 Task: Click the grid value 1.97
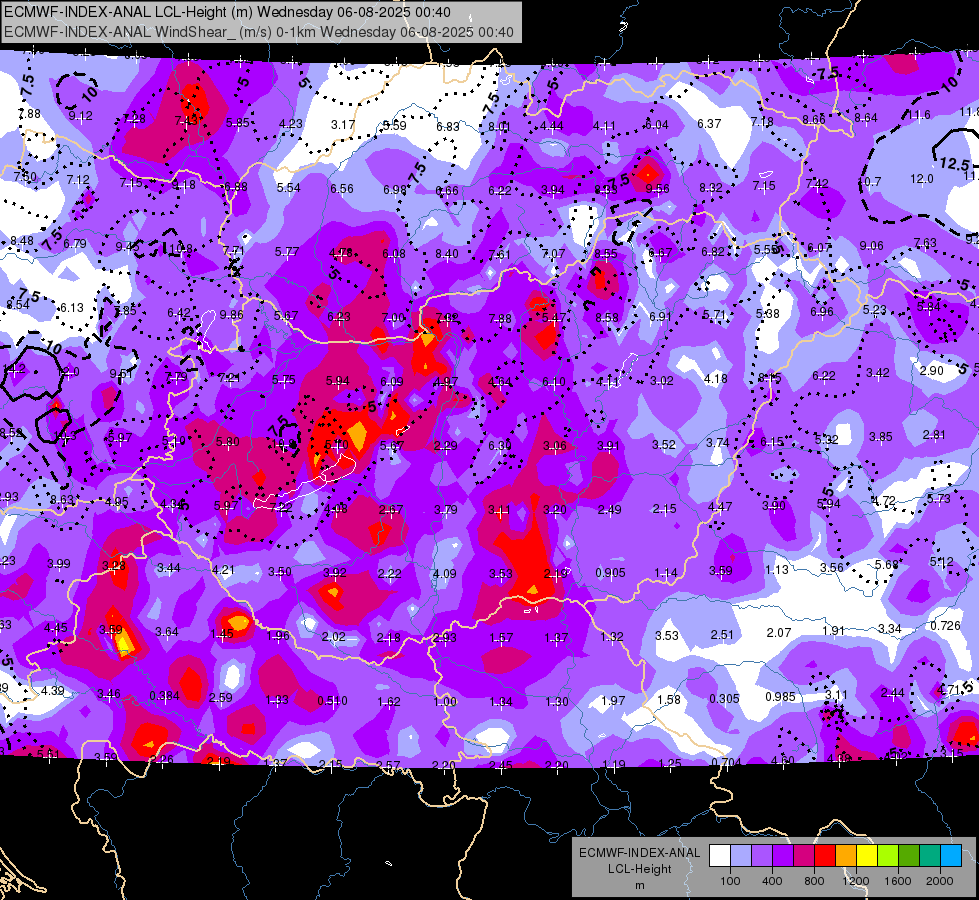tap(612, 700)
